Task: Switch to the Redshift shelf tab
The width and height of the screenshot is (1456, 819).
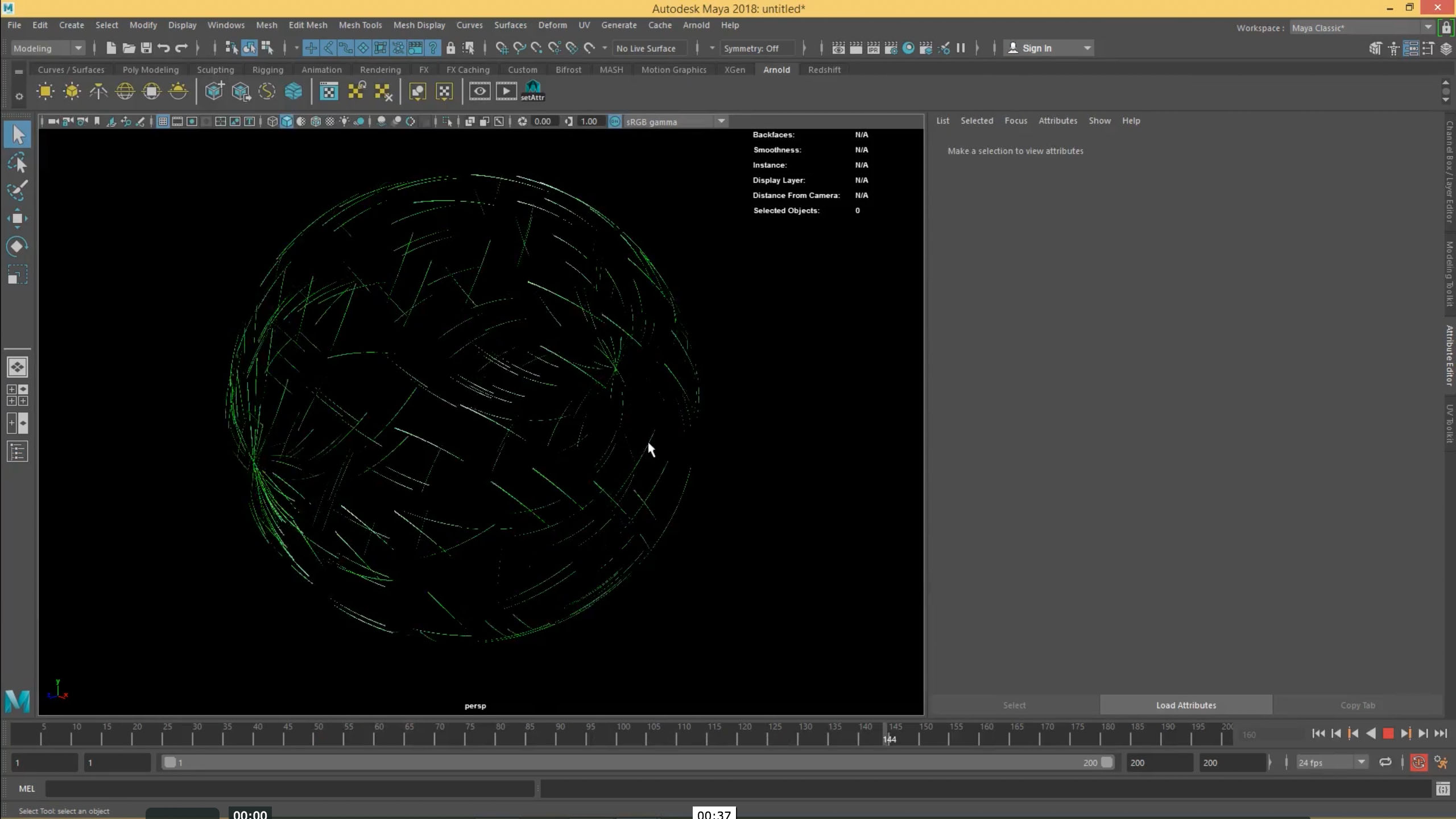Action: click(824, 69)
